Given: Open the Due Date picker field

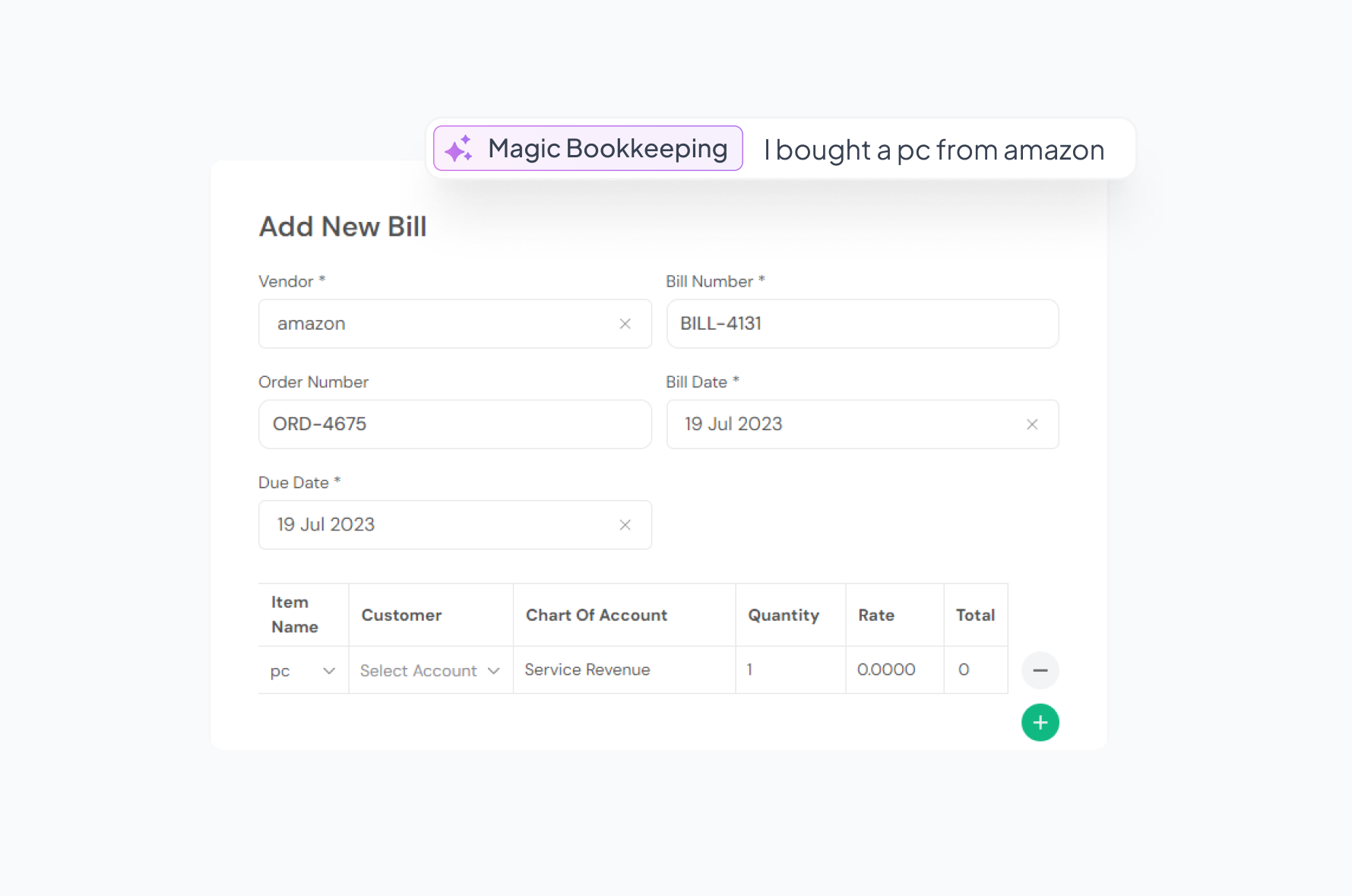Looking at the screenshot, I should tap(441, 525).
